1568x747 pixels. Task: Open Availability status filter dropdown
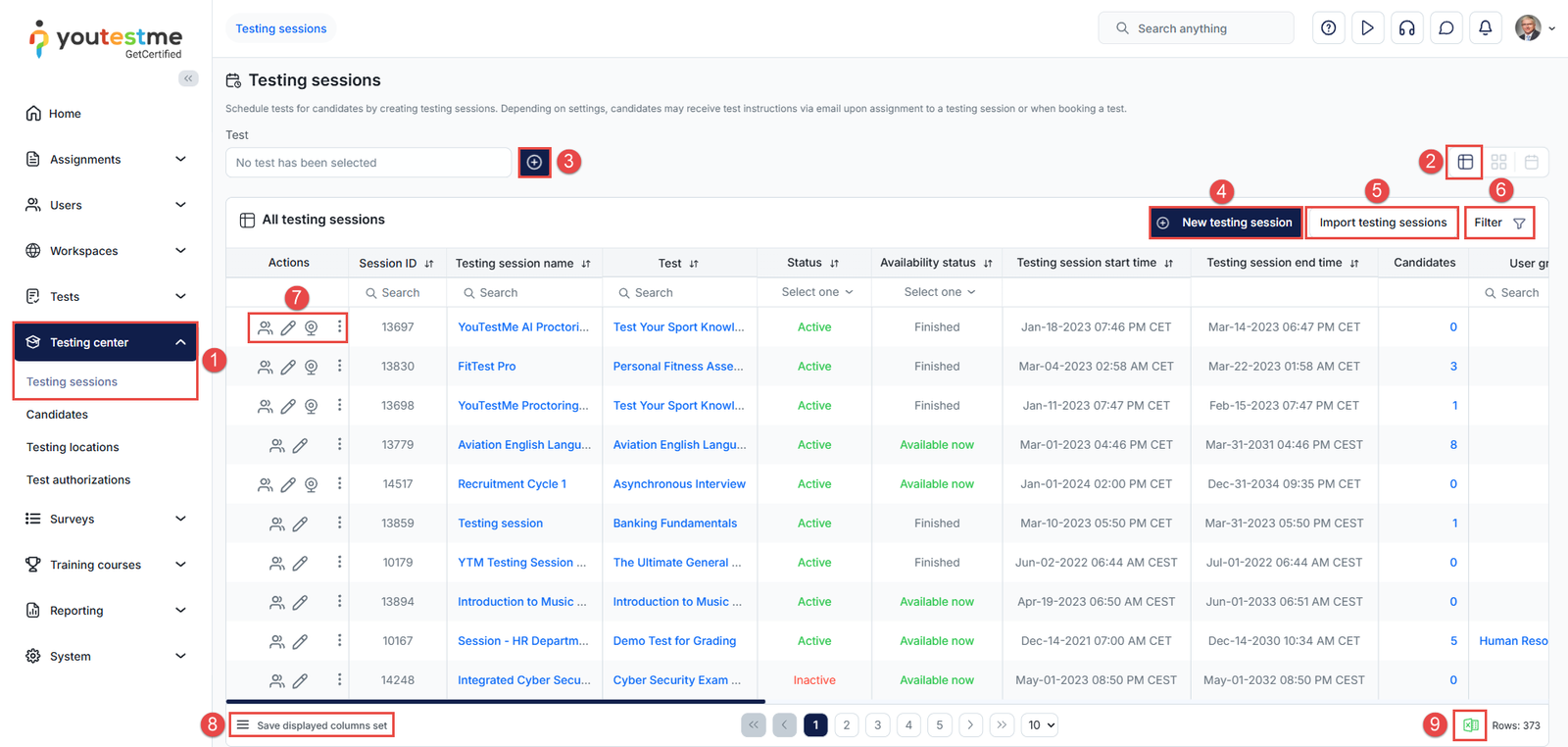939,292
